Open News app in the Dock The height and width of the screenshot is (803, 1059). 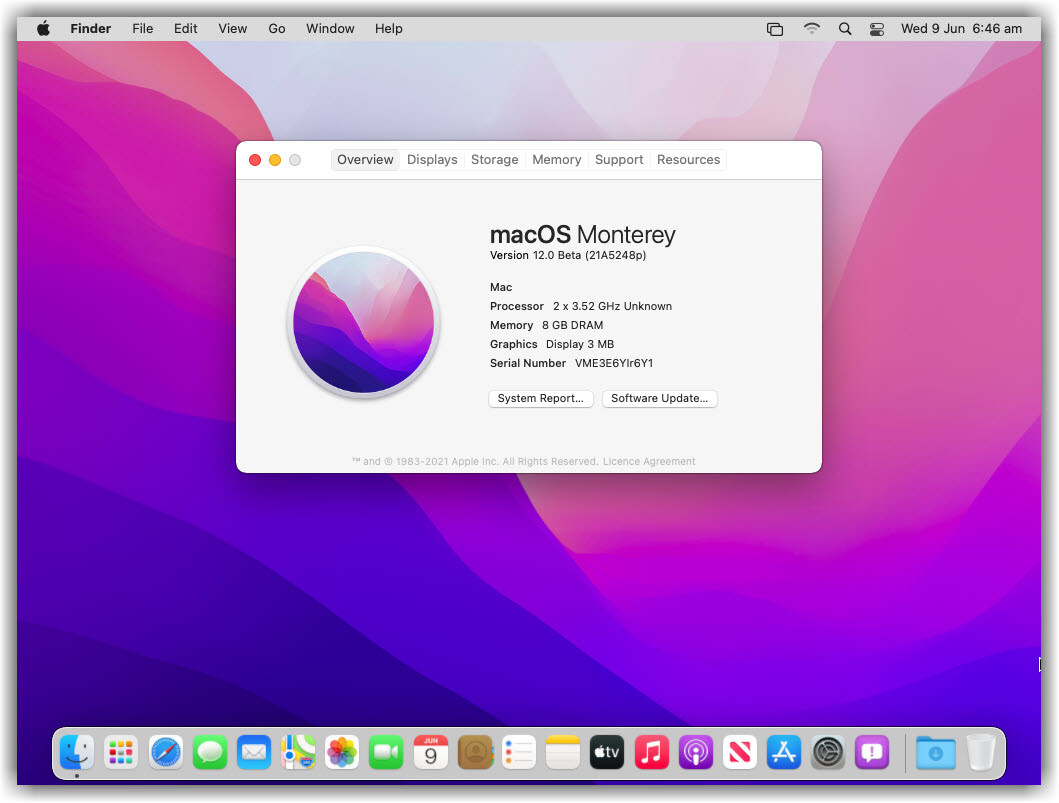740,752
